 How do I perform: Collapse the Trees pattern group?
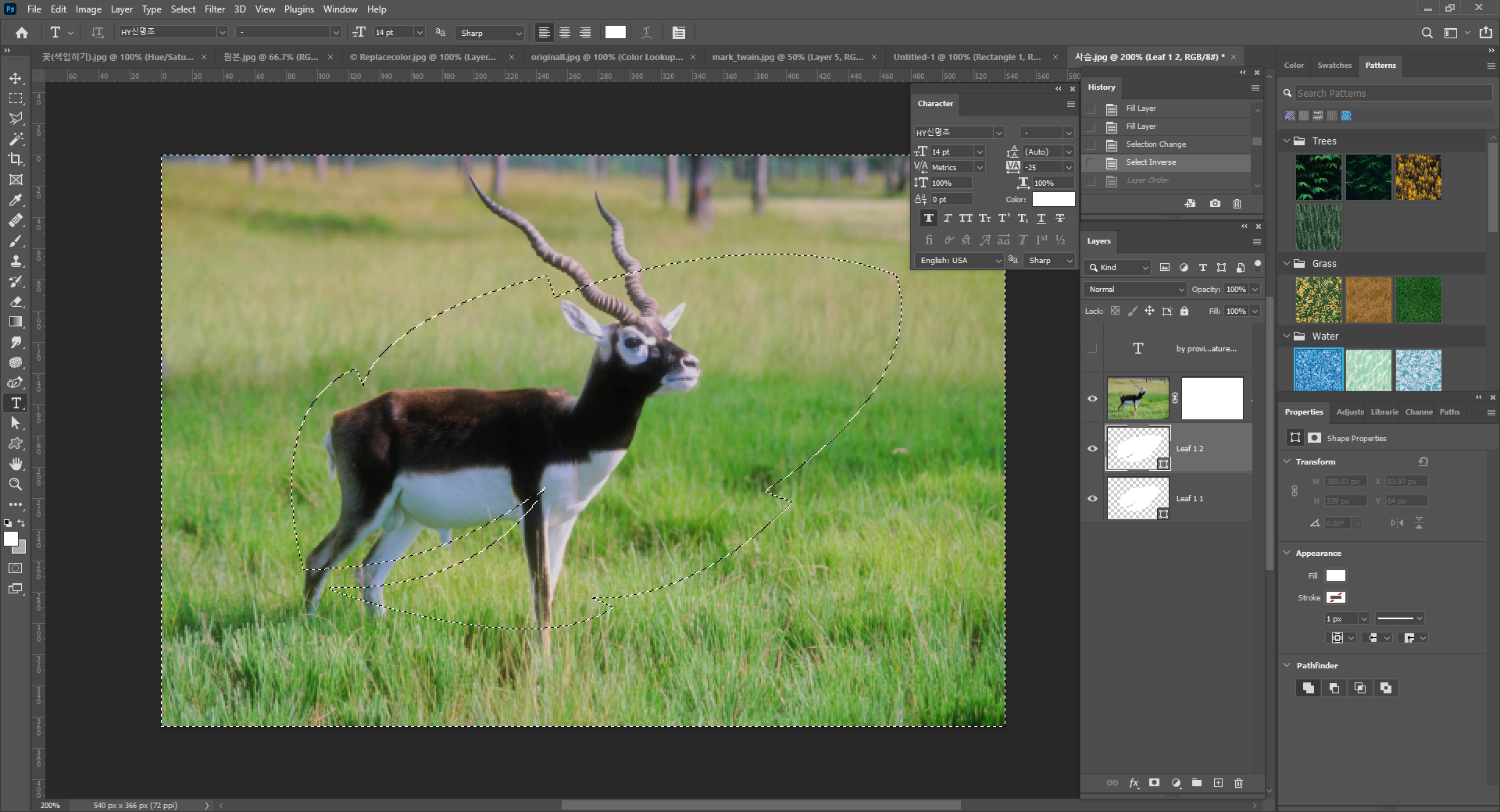pos(1287,141)
